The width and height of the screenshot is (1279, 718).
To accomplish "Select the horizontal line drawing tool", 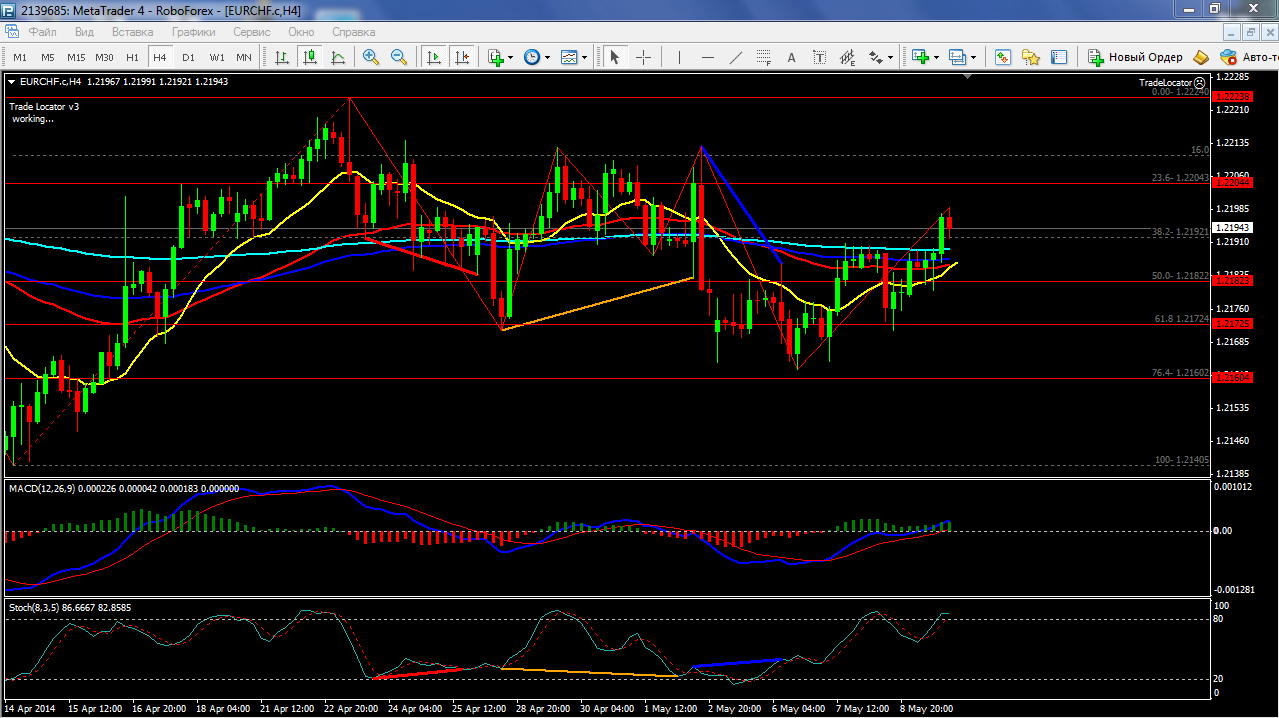I will pos(708,57).
